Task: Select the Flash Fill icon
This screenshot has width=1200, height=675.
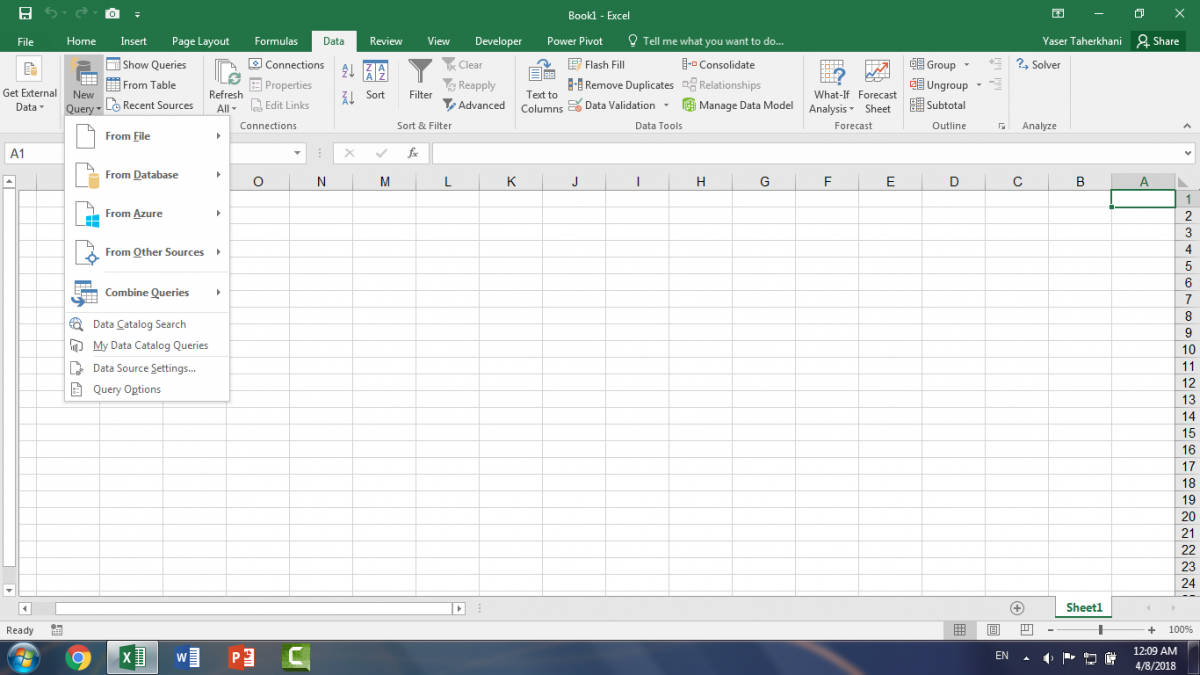Action: (576, 64)
